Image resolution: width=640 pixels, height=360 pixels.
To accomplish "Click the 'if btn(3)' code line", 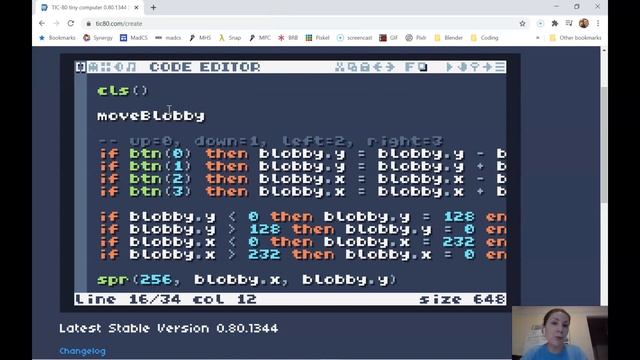I will (x=302, y=191).
